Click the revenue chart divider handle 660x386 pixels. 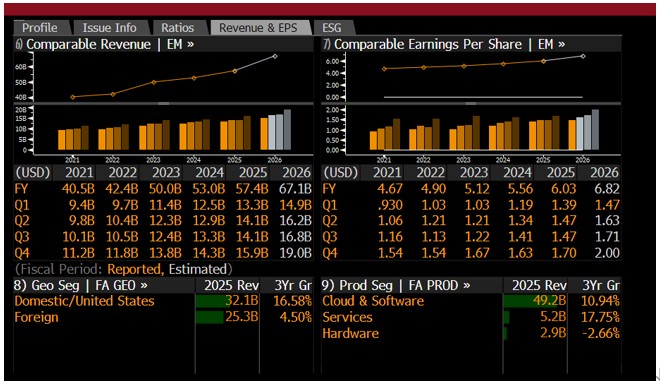[x=164, y=103]
